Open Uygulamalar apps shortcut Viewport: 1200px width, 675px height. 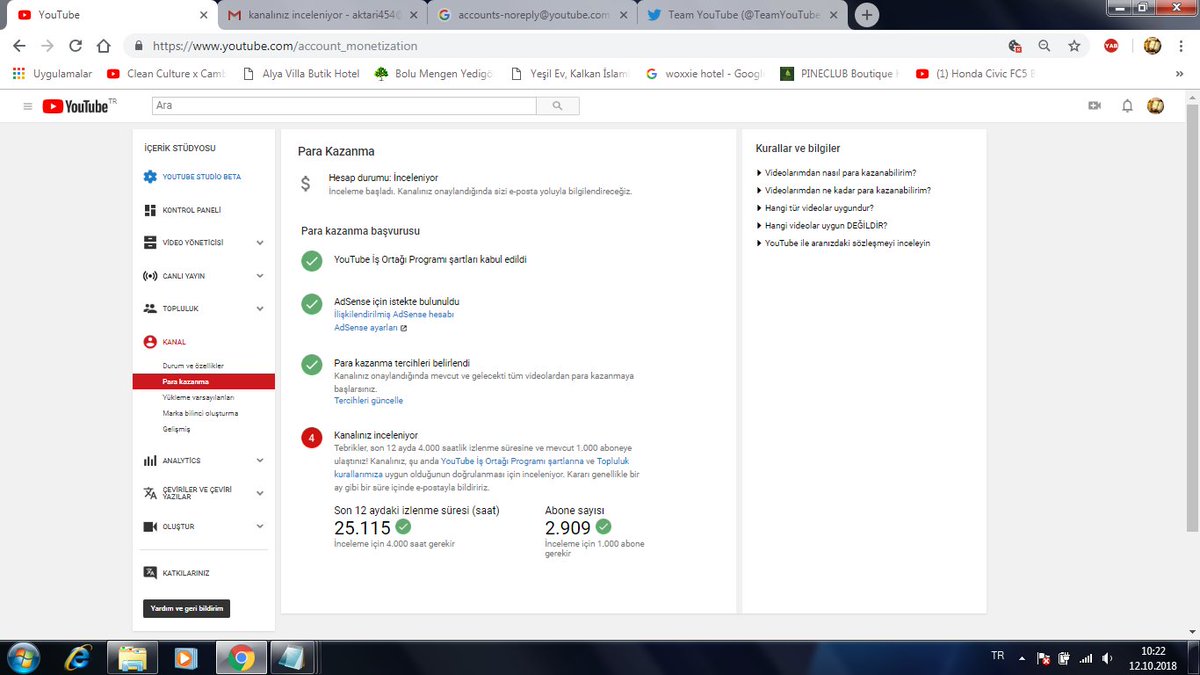tap(52, 74)
